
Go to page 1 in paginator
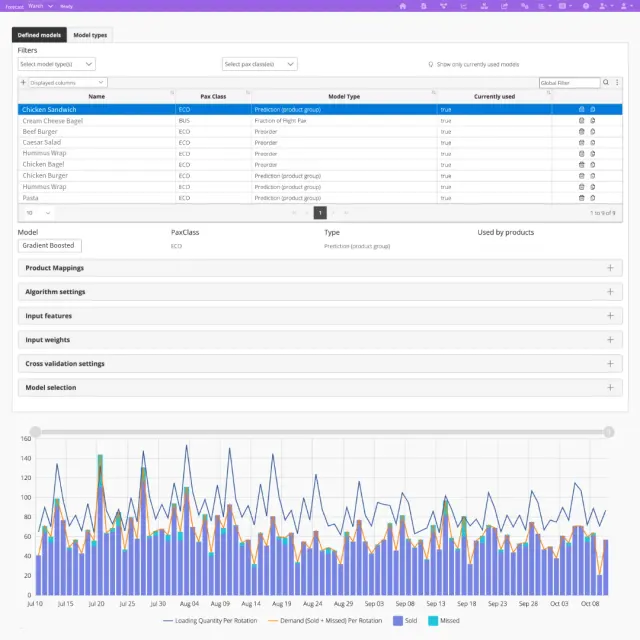320,213
